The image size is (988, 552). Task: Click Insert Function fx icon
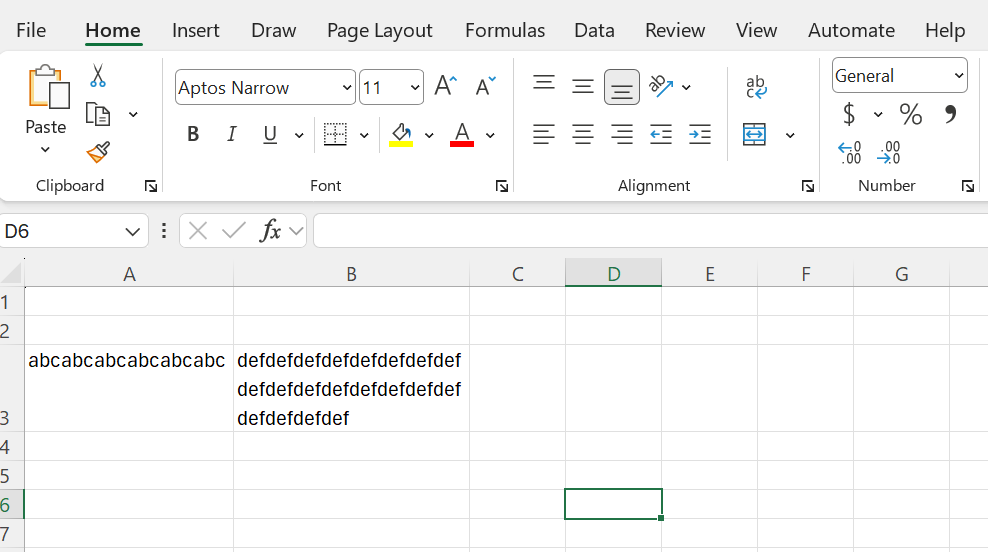click(x=270, y=231)
